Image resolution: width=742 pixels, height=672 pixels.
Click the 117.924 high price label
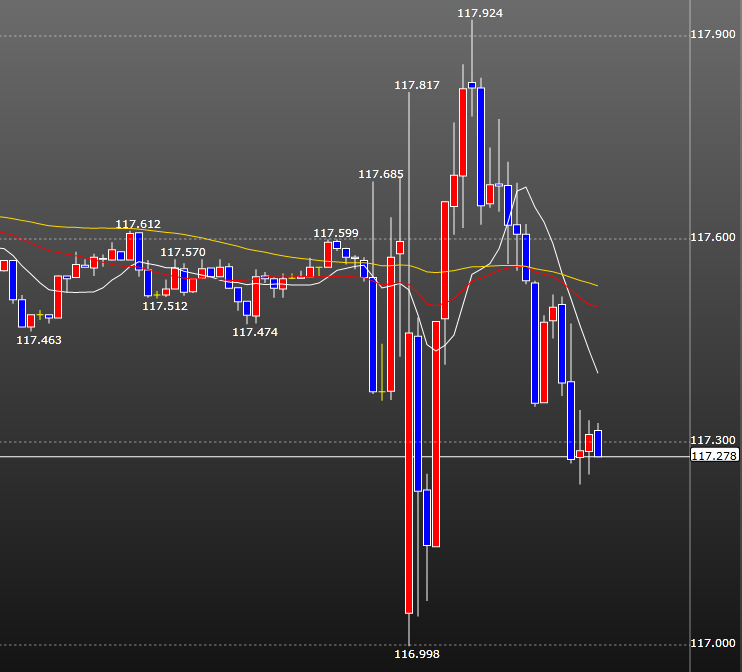point(480,13)
